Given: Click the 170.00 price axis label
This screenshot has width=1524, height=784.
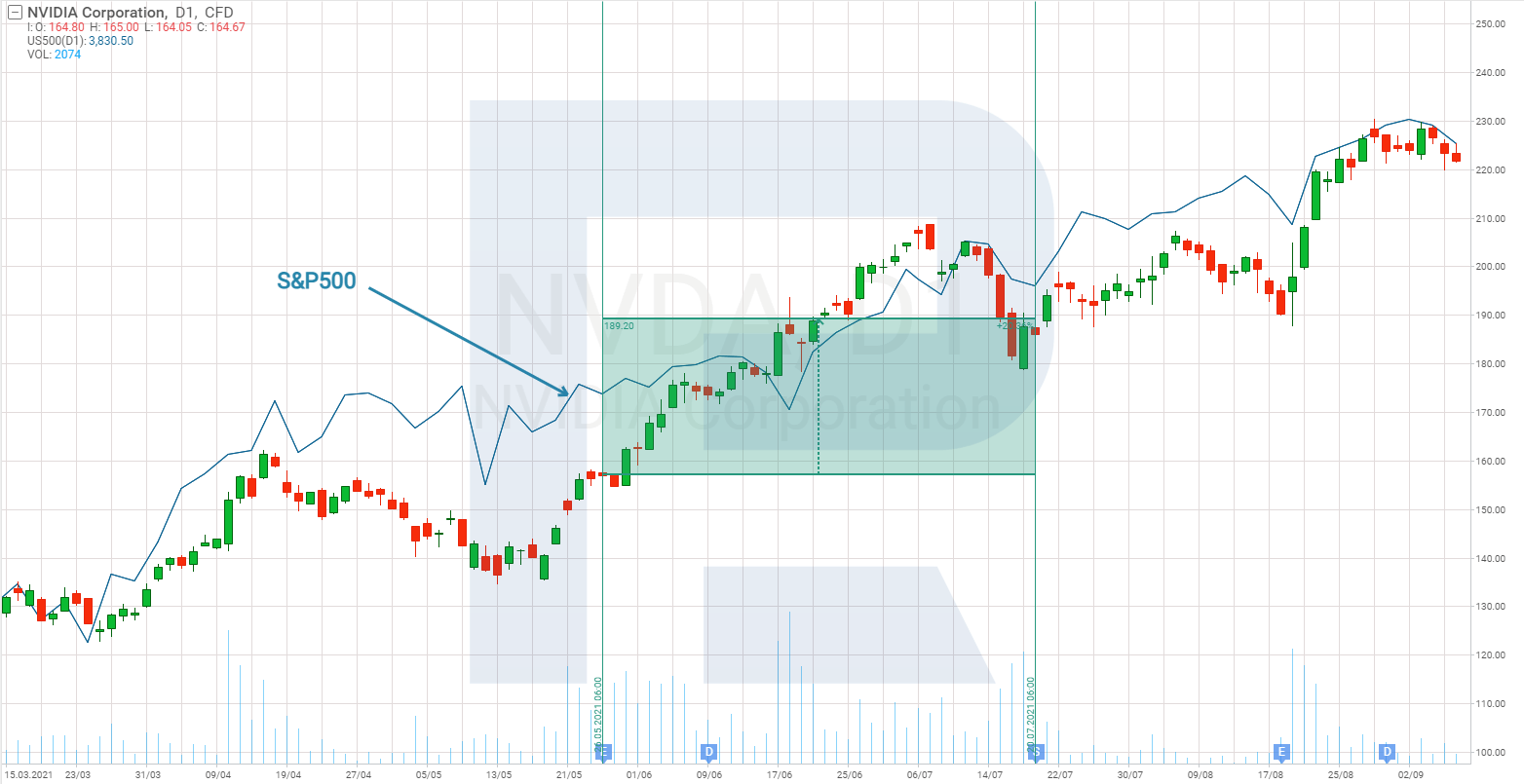Looking at the screenshot, I should pos(1492,413).
